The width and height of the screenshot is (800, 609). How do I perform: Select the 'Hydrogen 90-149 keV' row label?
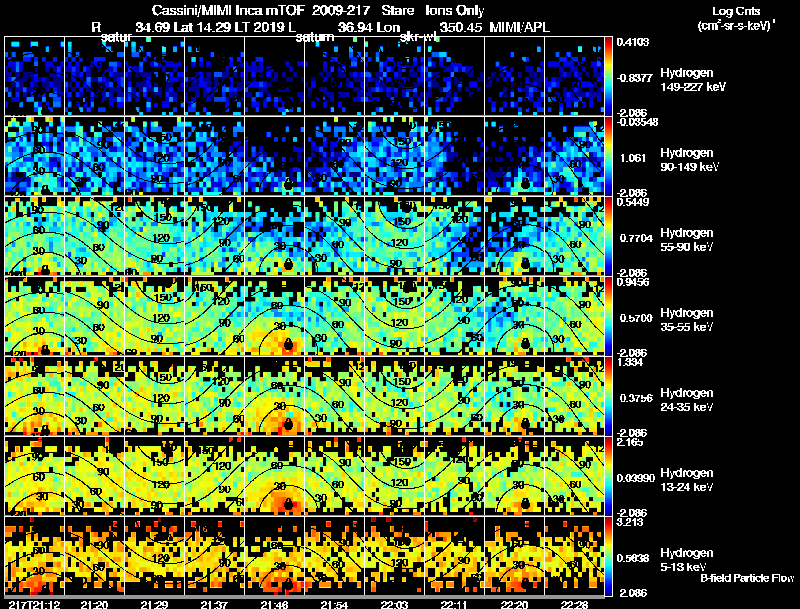[690, 160]
